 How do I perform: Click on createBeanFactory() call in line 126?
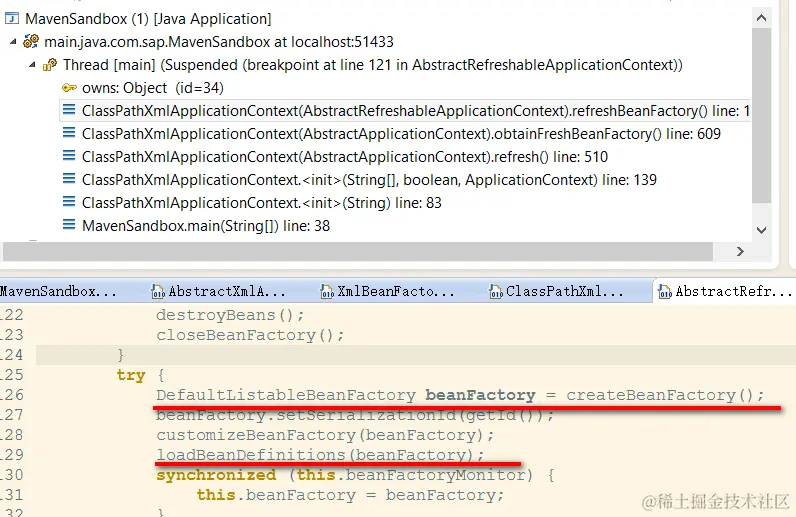pyautogui.click(x=665, y=395)
